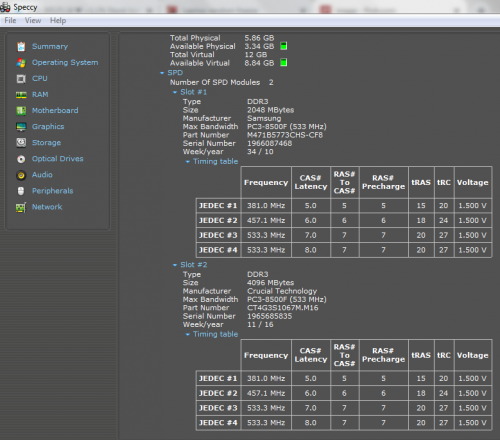Screen dimensions: 500x440
Task: Select the RAM module icon
Action: pyautogui.click(x=21, y=95)
